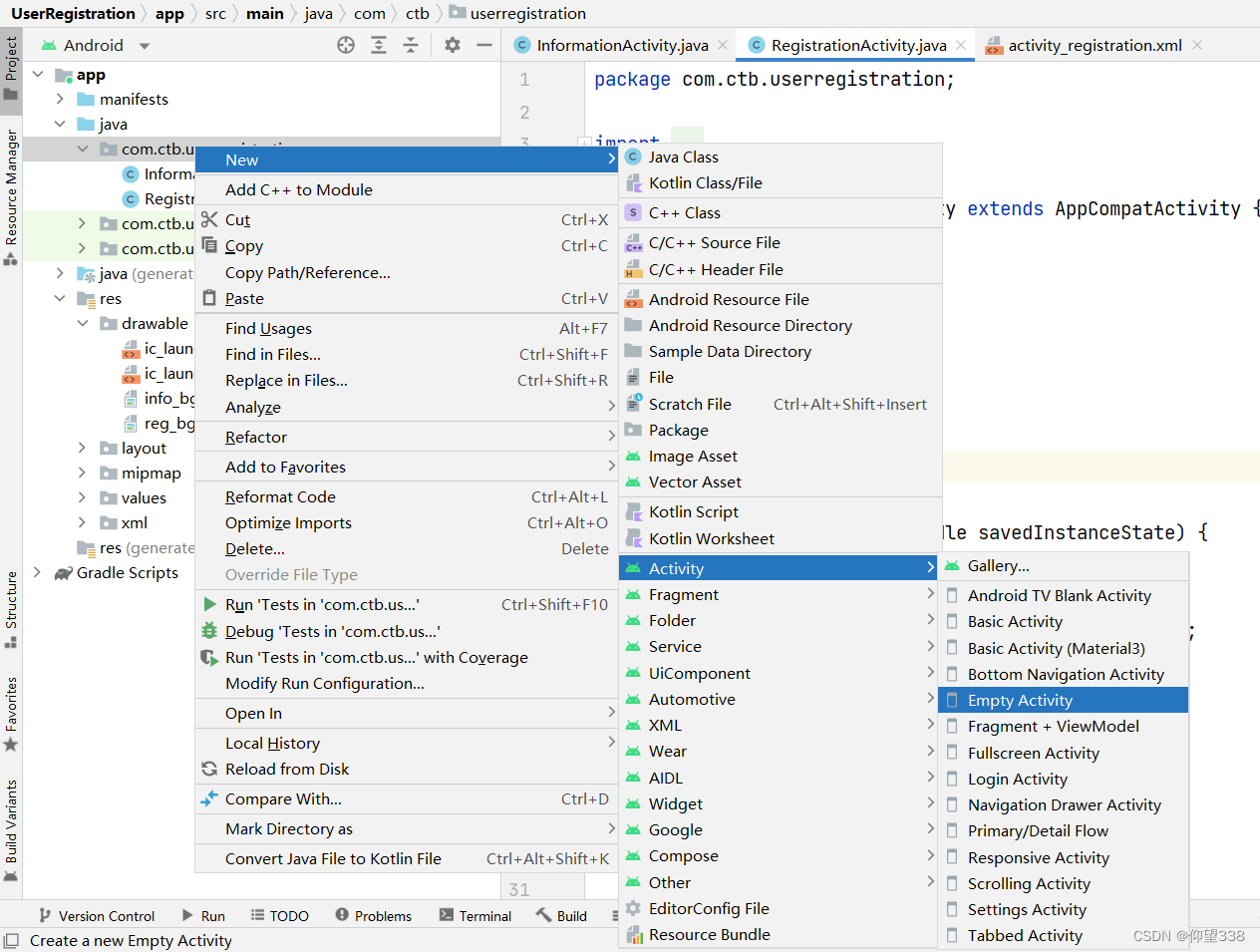This screenshot has width=1260, height=952.
Task: Open the Android view selector dropdown
Action: click(x=96, y=45)
